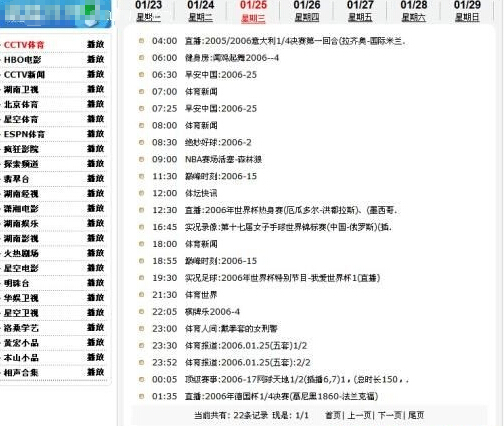Viewport: 504px width, 426px height.
Task: Select the 01/24 date tab
Action: pyautogui.click(x=201, y=11)
